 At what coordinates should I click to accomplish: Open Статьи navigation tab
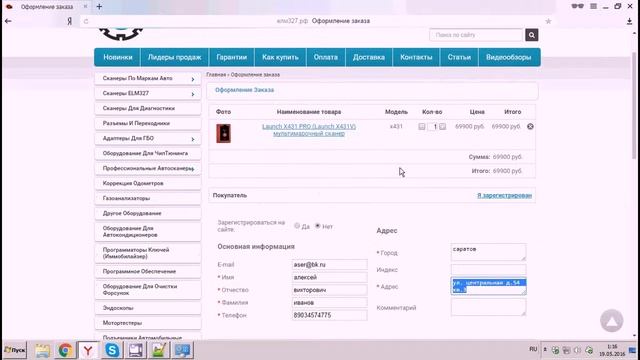[459, 57]
